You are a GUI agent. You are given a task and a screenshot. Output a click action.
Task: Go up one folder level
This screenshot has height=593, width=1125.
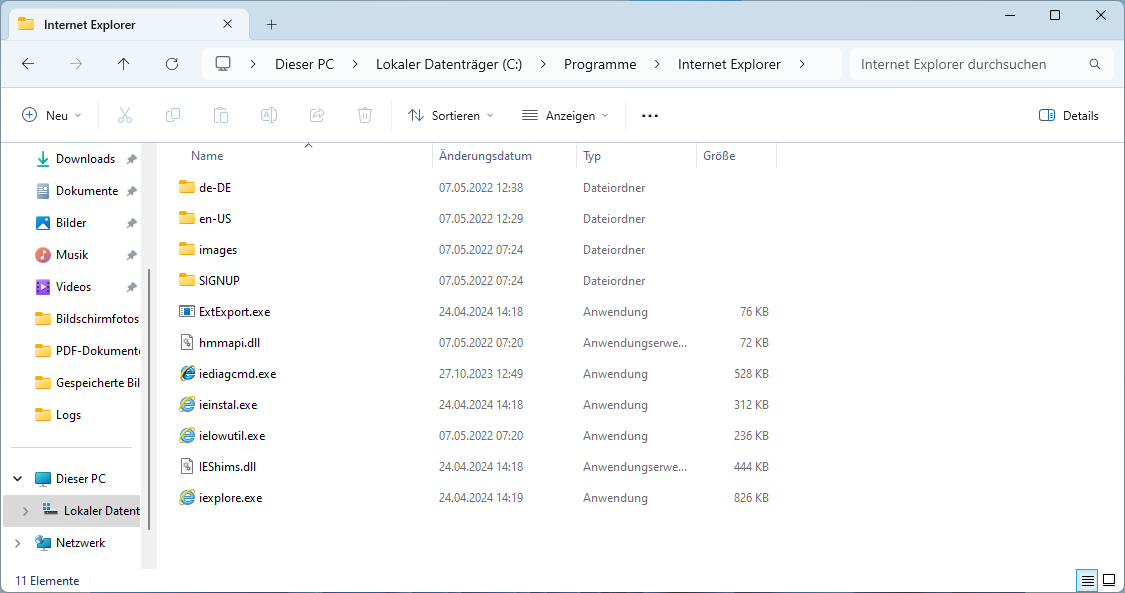point(124,64)
